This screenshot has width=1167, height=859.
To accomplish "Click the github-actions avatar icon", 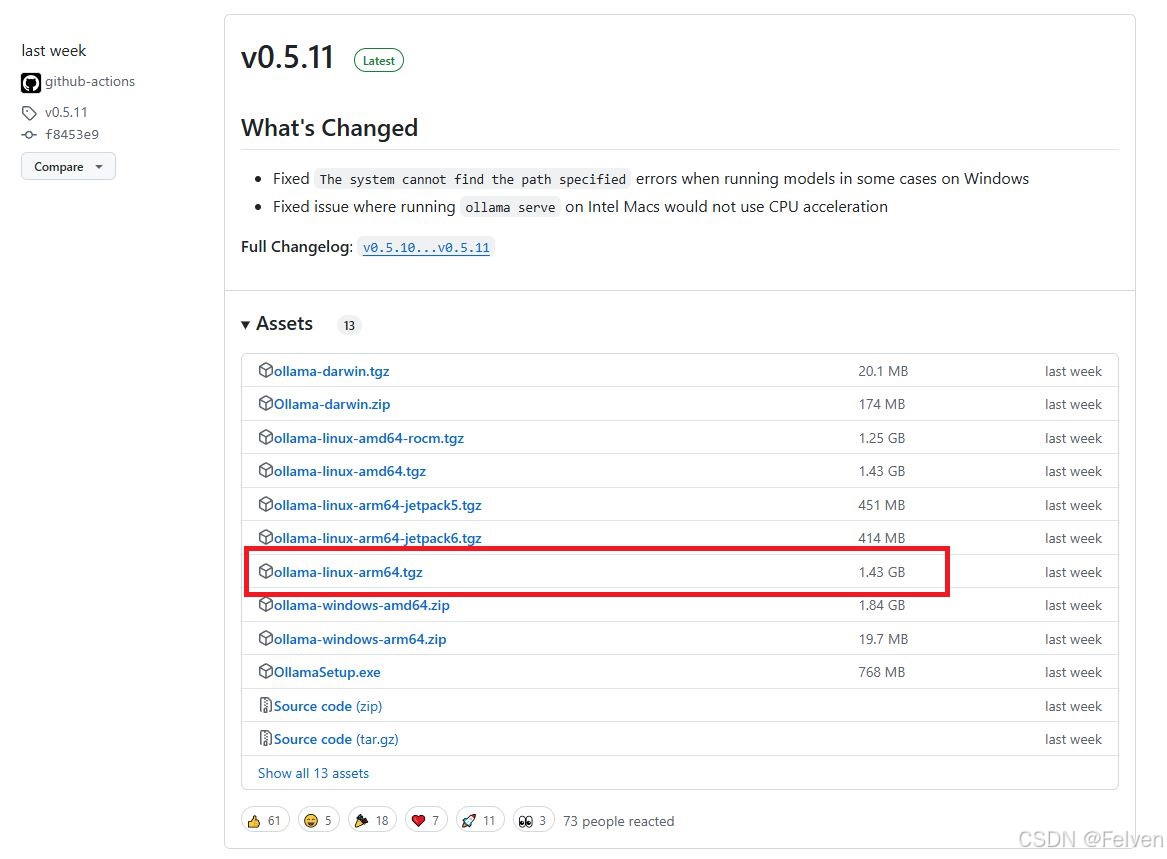I will (31, 83).
